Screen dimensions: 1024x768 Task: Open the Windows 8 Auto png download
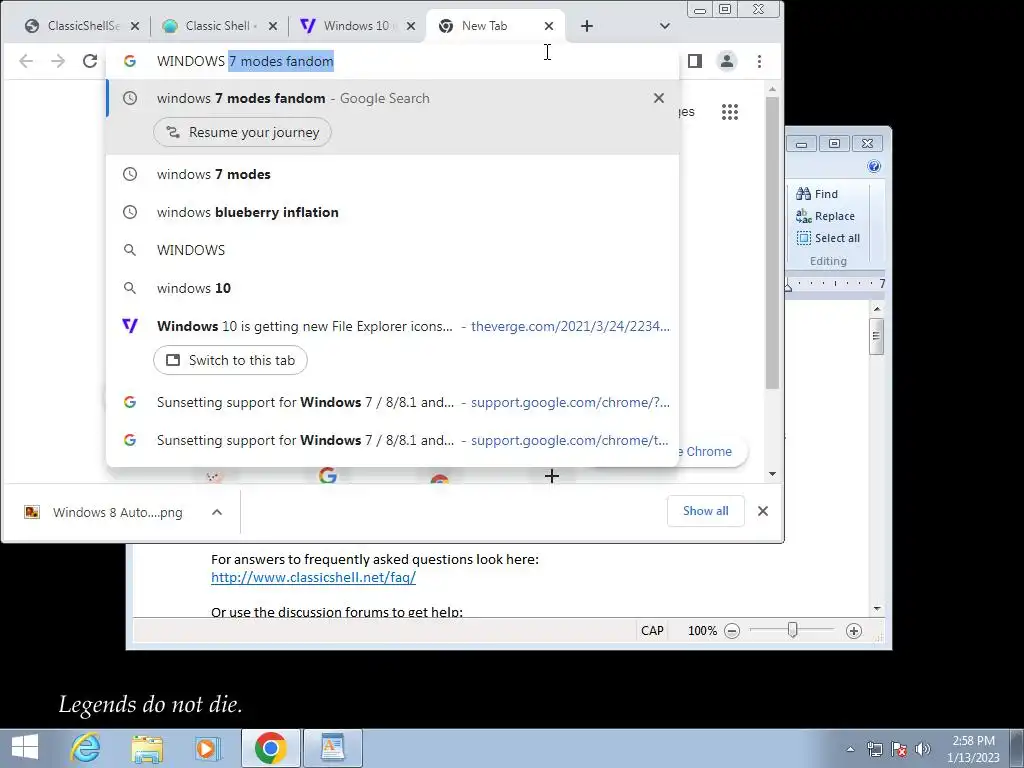pyautogui.click(x=104, y=513)
